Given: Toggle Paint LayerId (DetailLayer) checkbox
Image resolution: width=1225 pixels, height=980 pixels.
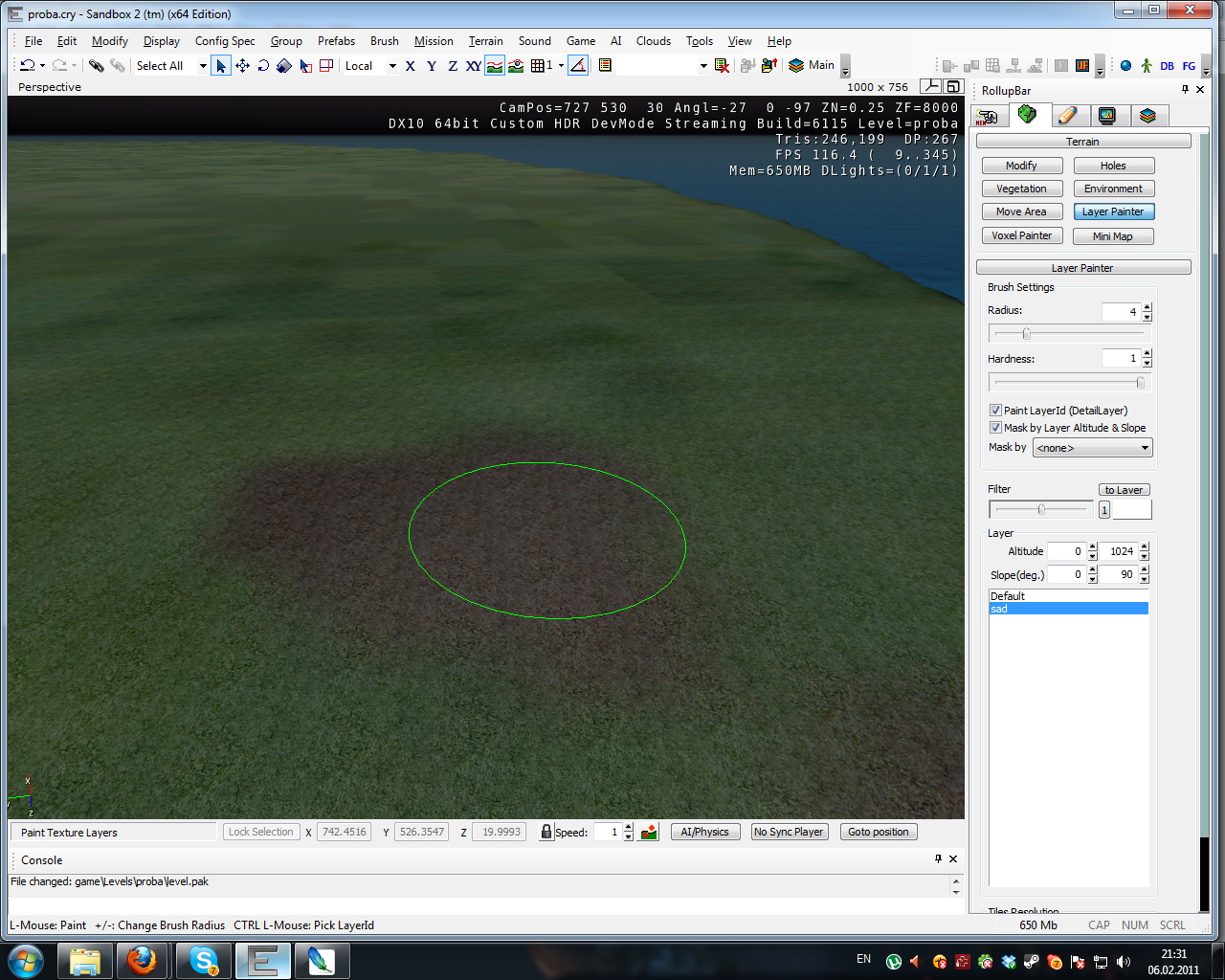Looking at the screenshot, I should click(x=995, y=411).
